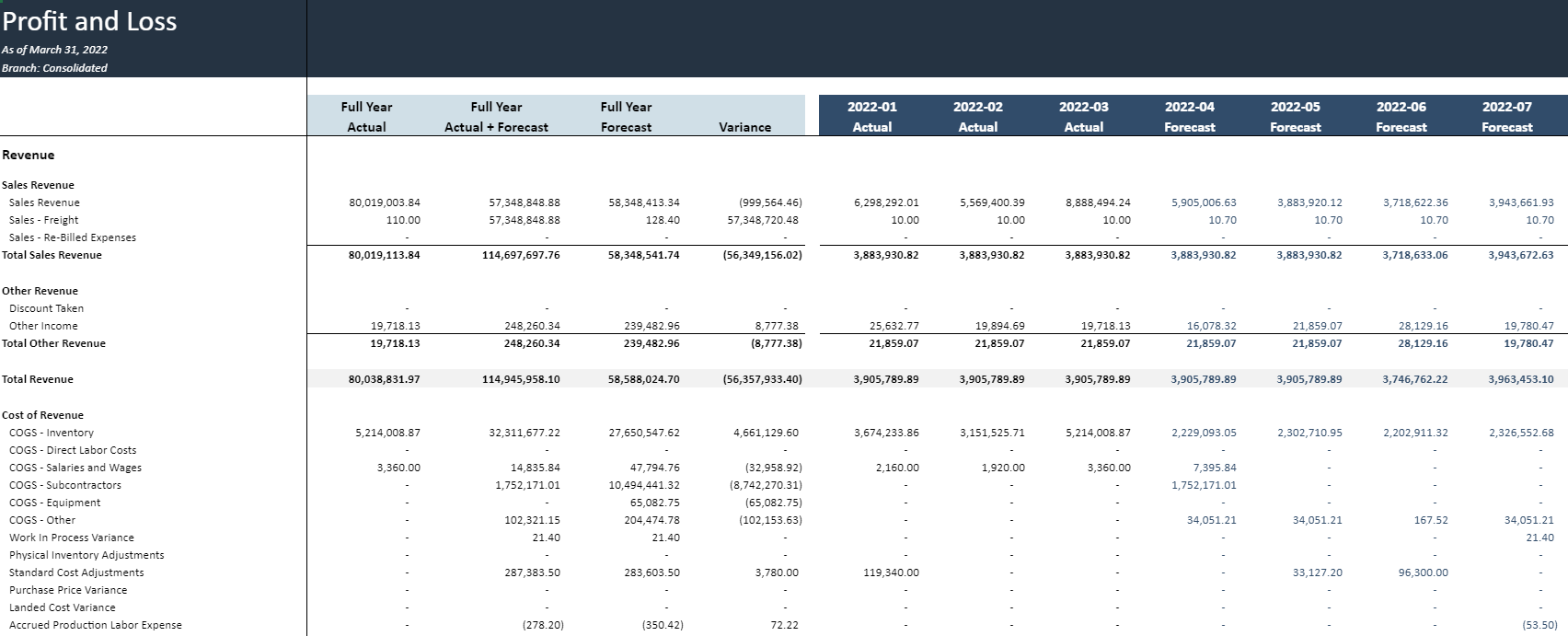Select the 2022-04 Forecast column header
The image size is (1568, 636).
click(1189, 117)
